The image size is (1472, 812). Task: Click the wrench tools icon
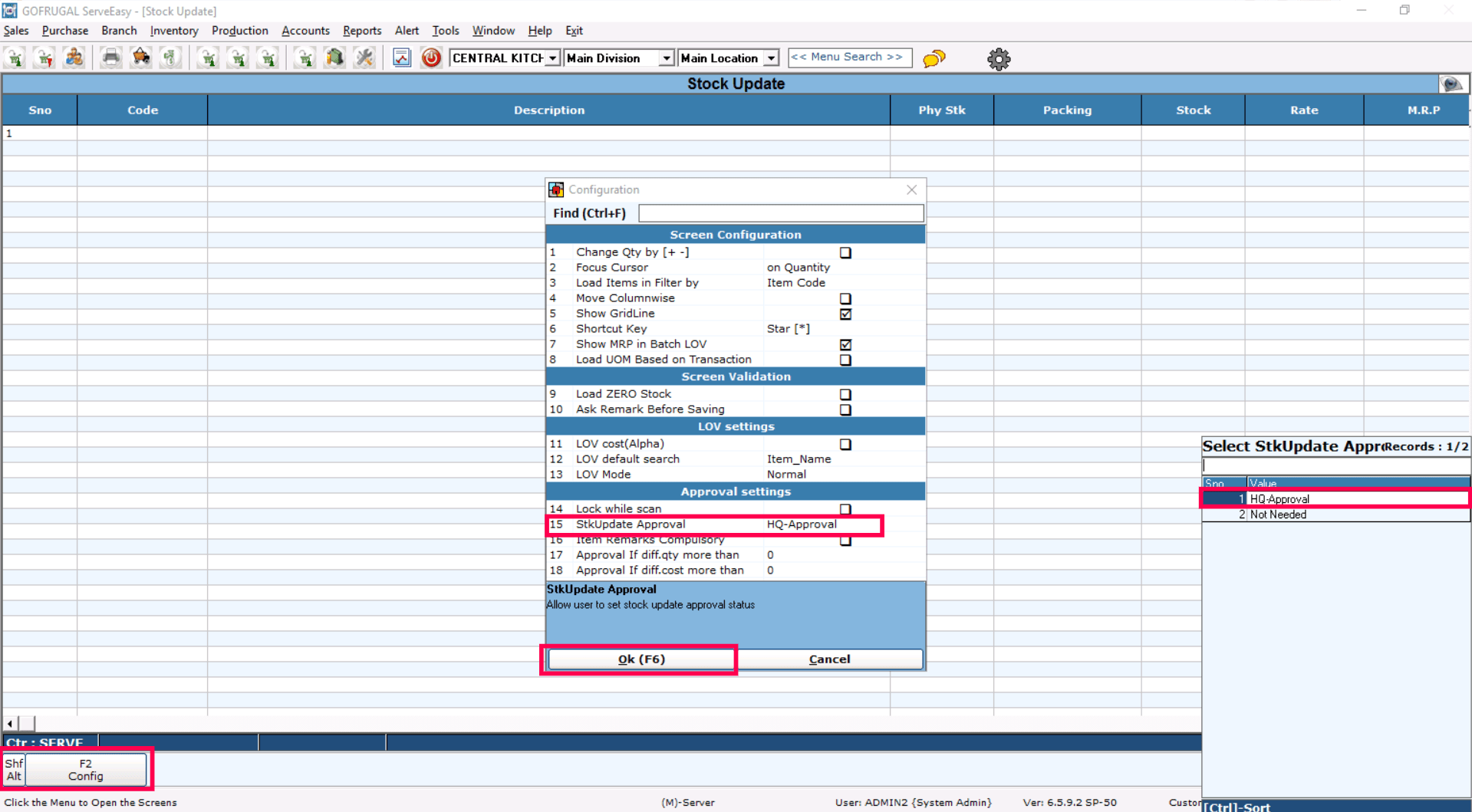tap(364, 58)
